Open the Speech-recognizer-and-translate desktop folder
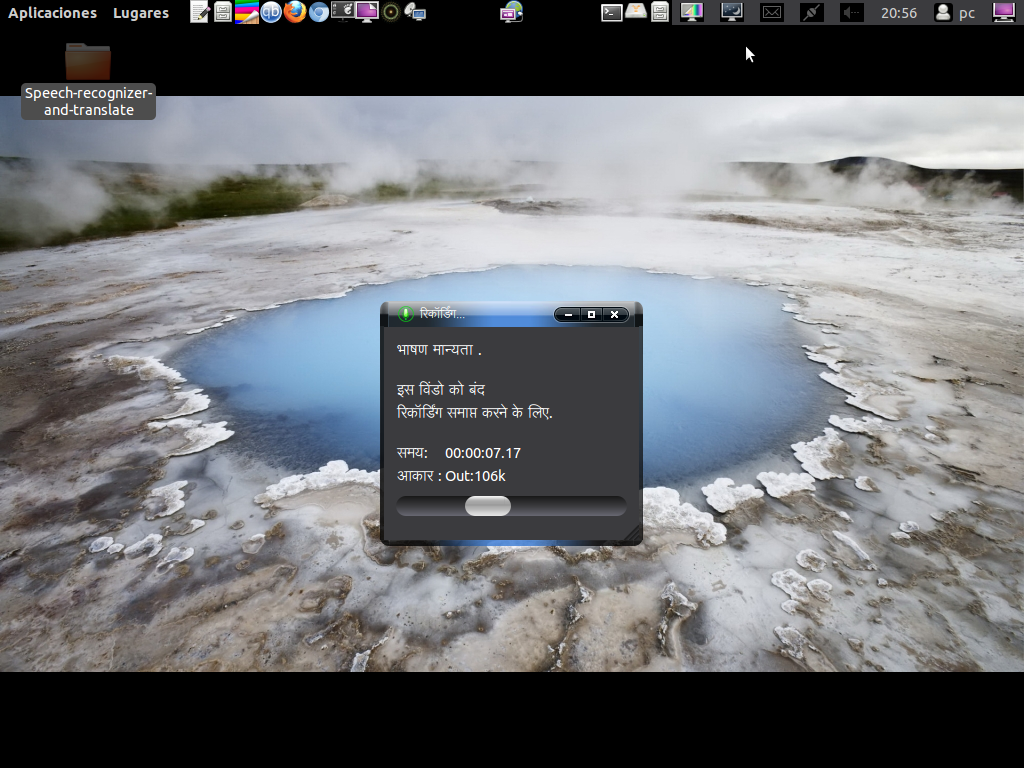Viewport: 1024px width, 768px height. click(88, 80)
